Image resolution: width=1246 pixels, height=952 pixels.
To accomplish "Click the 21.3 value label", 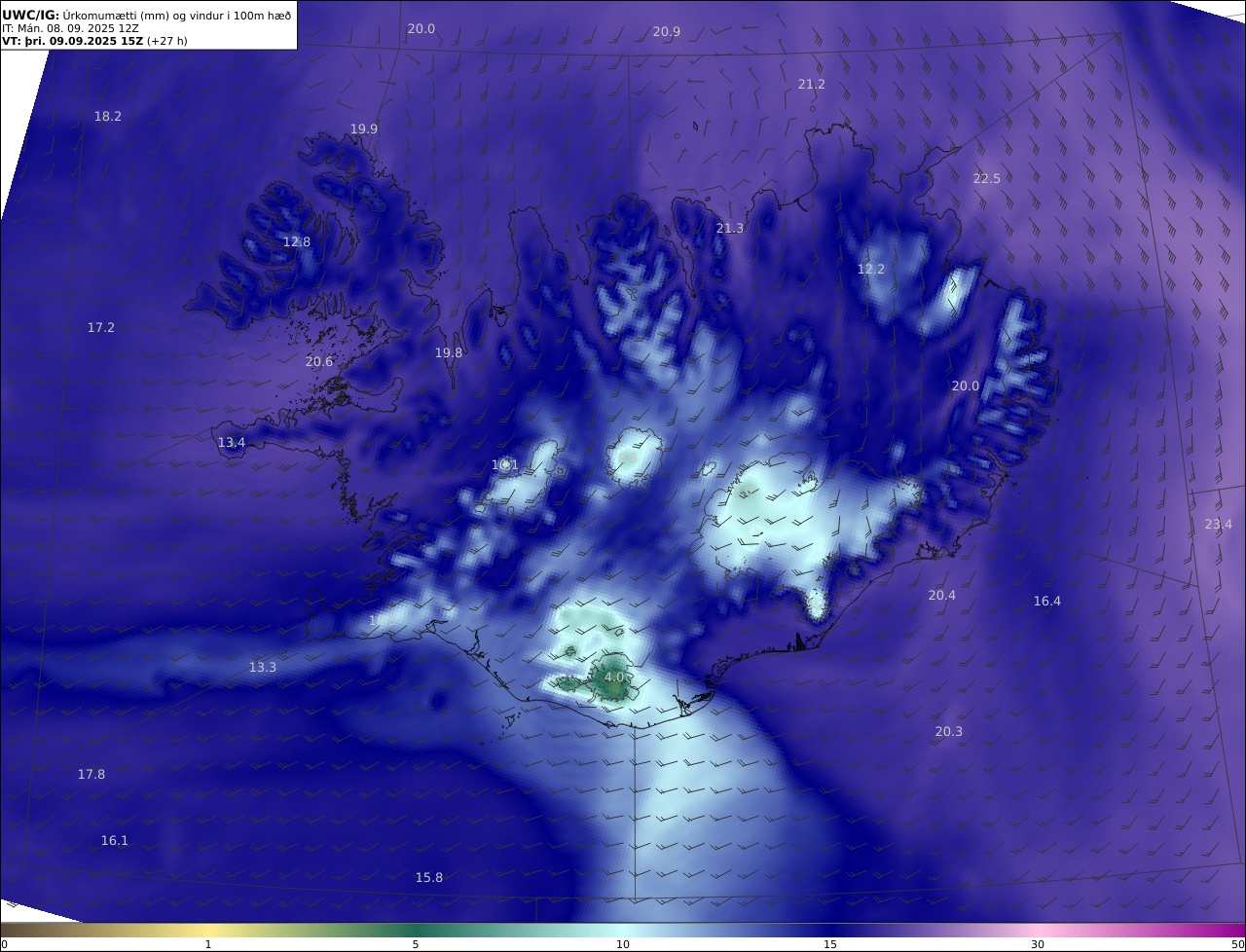I will [x=729, y=229].
